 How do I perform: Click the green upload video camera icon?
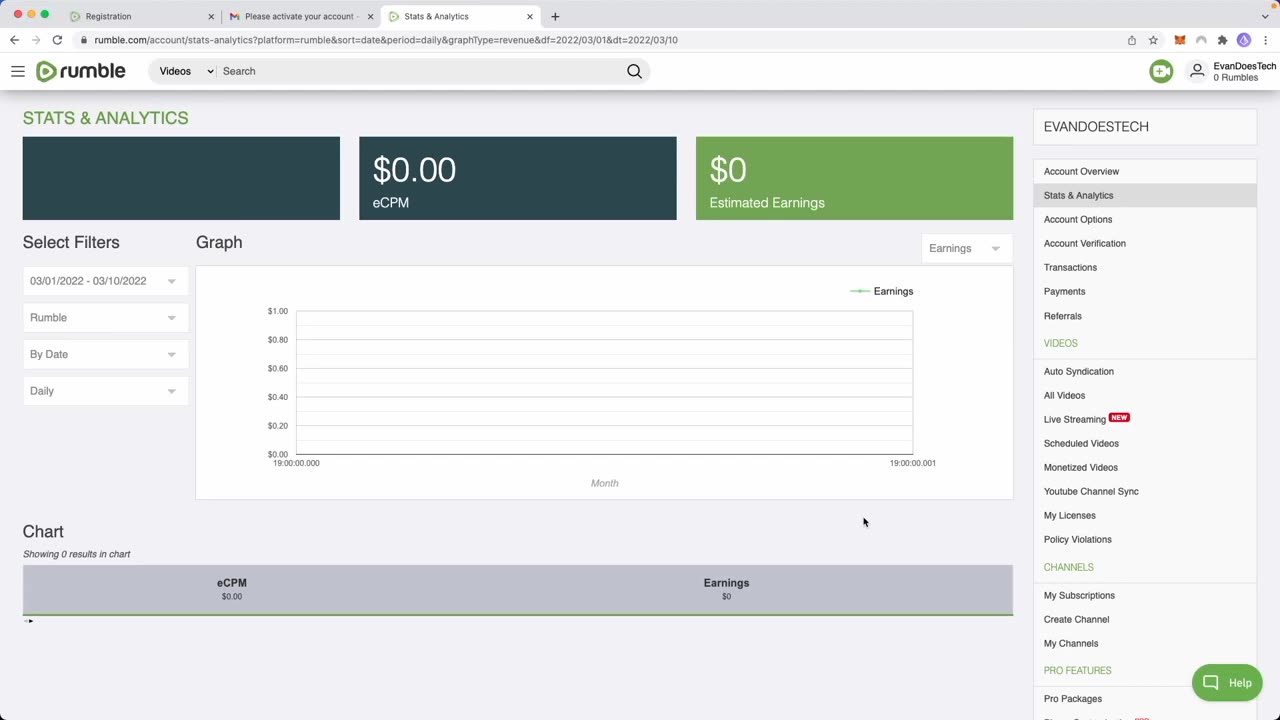(1161, 71)
